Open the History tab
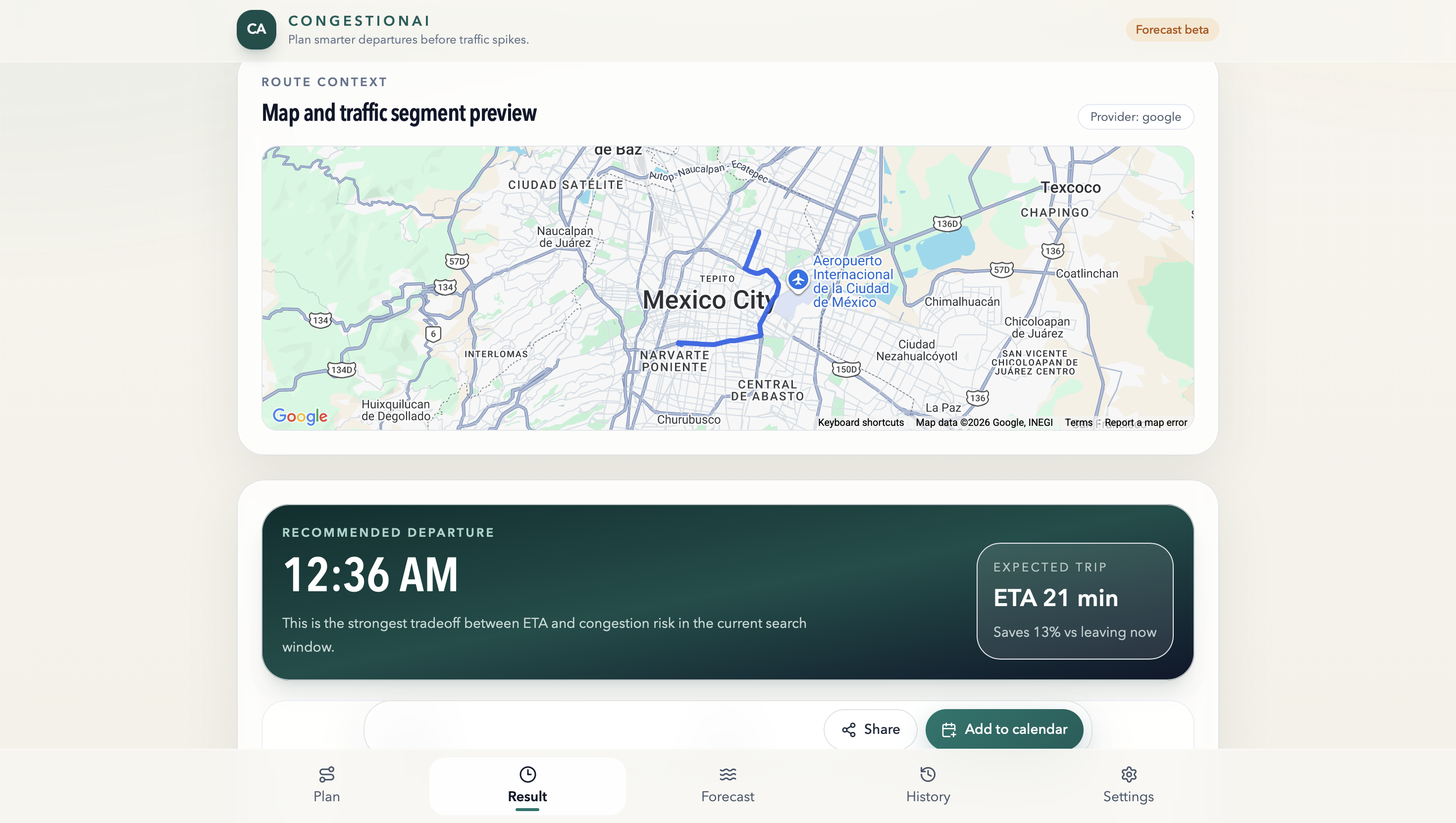This screenshot has width=1456, height=823. click(x=928, y=785)
